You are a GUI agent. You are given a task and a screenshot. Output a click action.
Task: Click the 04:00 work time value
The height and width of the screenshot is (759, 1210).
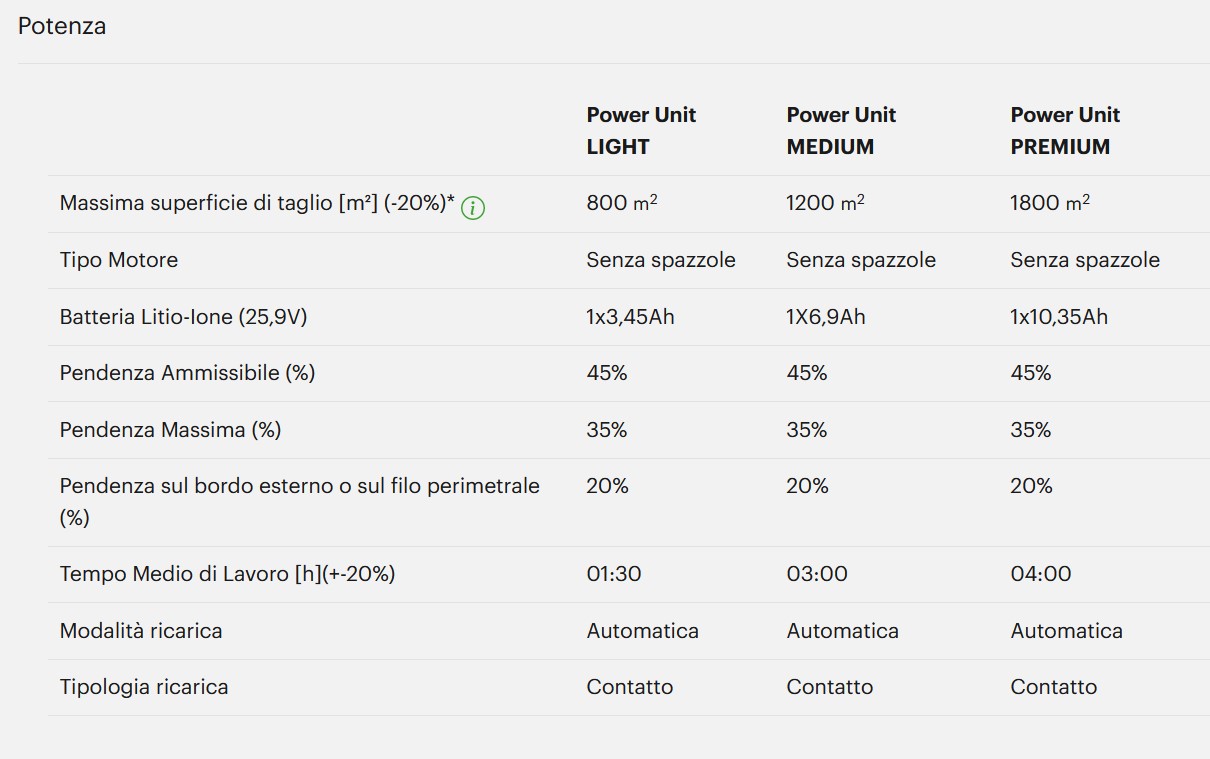(x=1040, y=574)
